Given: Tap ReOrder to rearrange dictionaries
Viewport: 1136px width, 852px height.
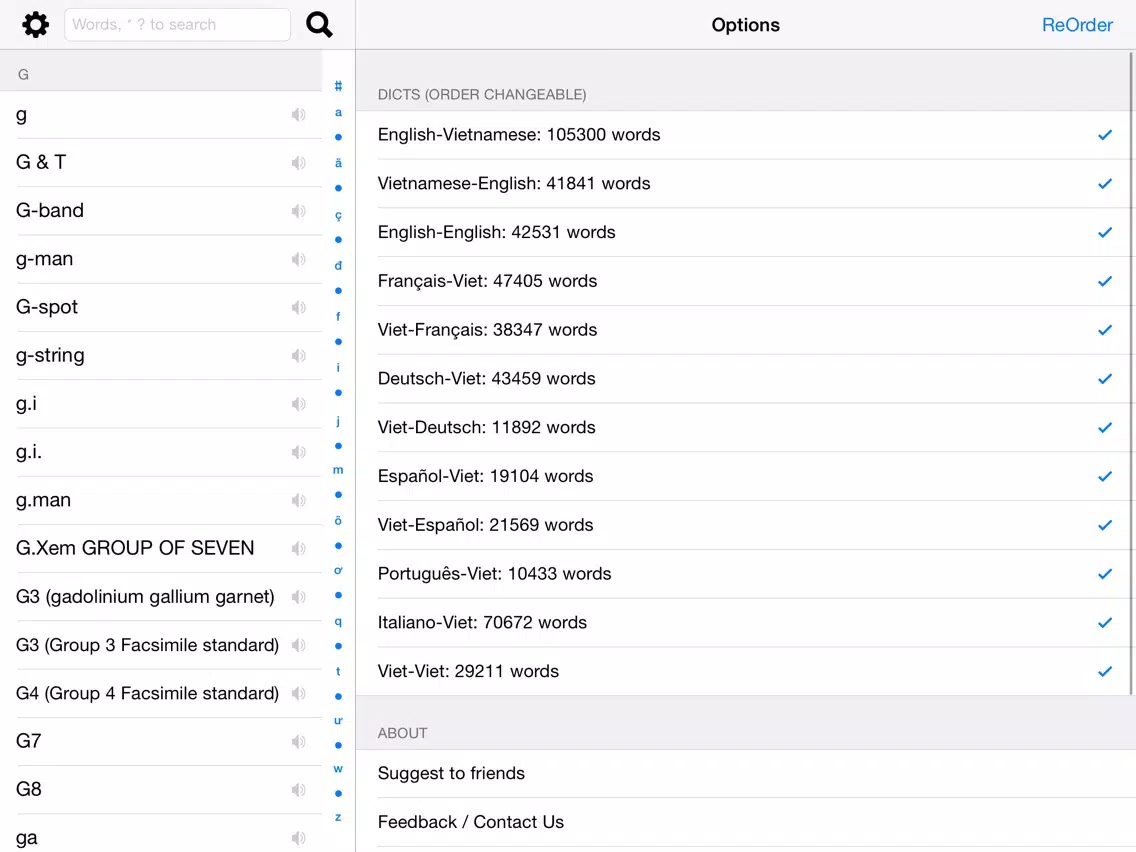Looking at the screenshot, I should [1077, 25].
